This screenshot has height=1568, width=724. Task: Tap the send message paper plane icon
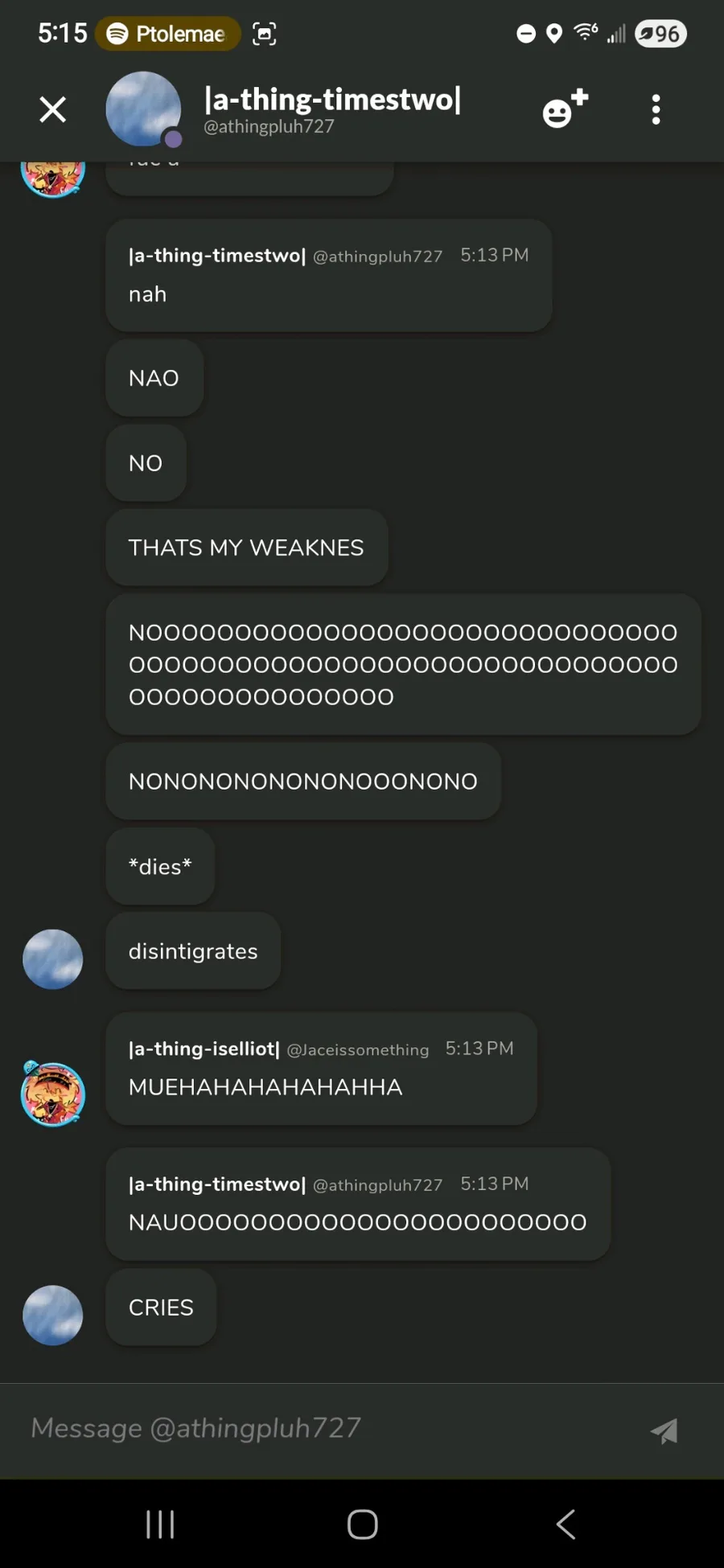664,1430
